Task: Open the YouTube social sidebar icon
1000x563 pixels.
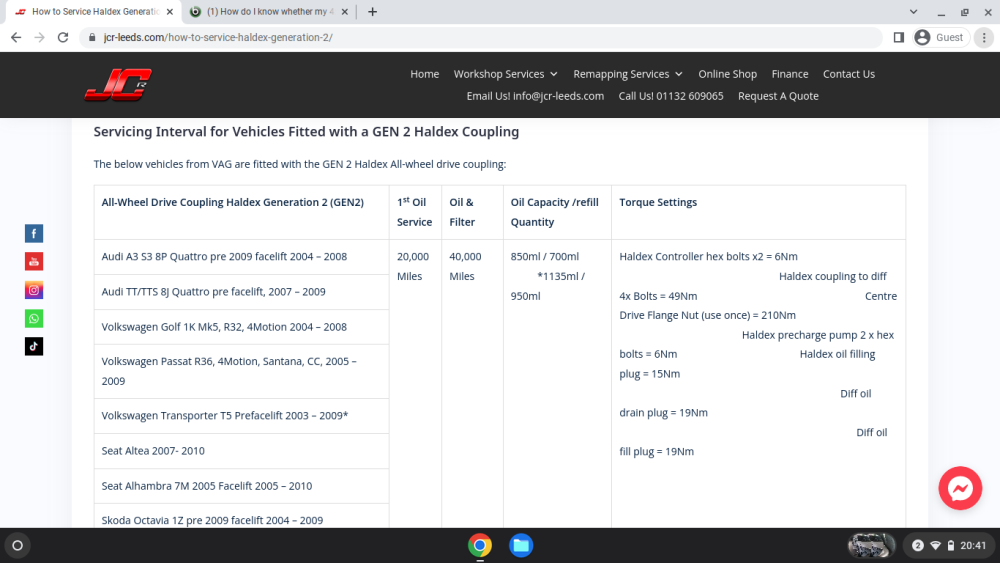Action: (34, 261)
